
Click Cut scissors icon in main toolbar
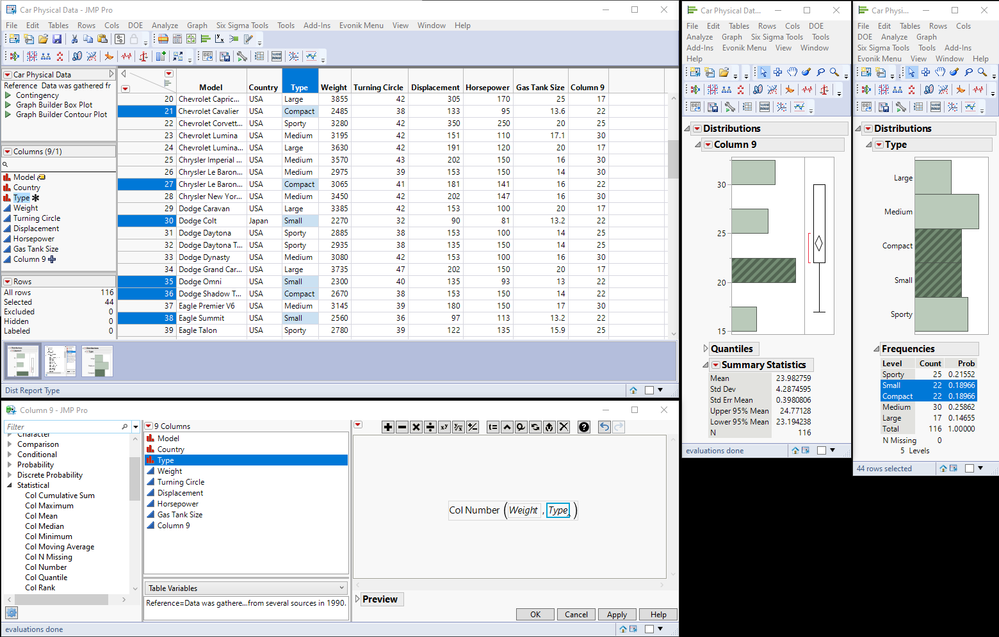74,39
